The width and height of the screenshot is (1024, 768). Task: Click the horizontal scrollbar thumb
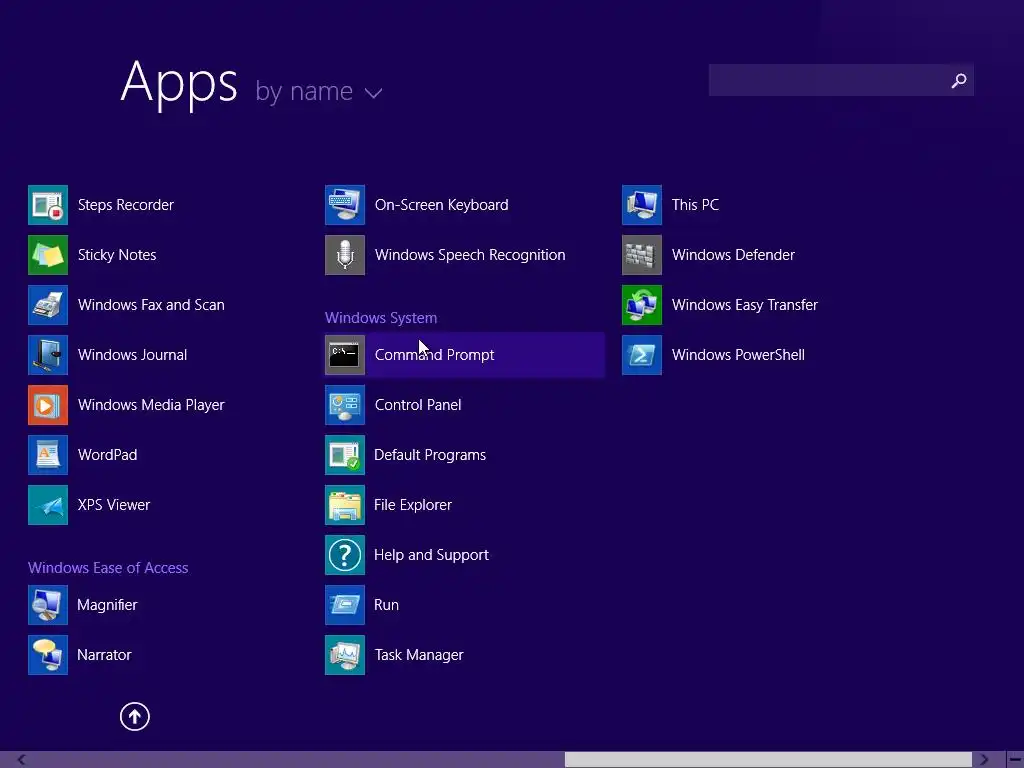[768, 760]
